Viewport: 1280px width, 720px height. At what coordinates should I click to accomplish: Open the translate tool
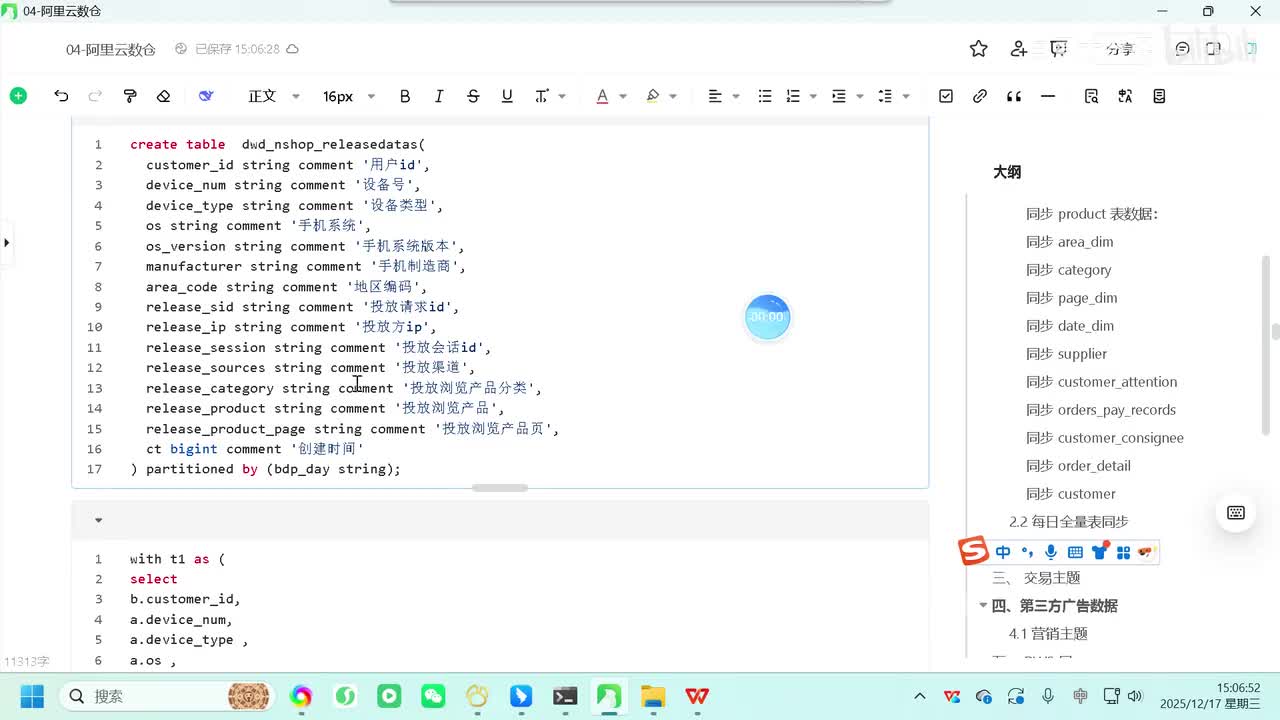tap(1125, 96)
